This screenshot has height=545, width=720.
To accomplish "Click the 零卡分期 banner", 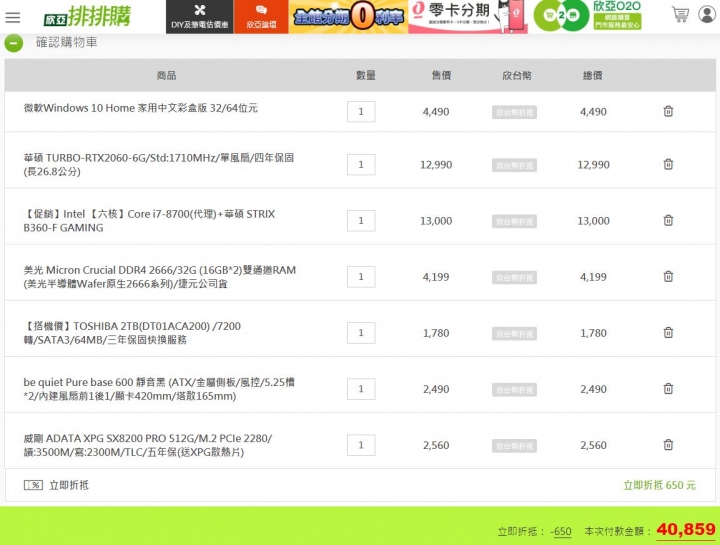I will [x=467, y=17].
